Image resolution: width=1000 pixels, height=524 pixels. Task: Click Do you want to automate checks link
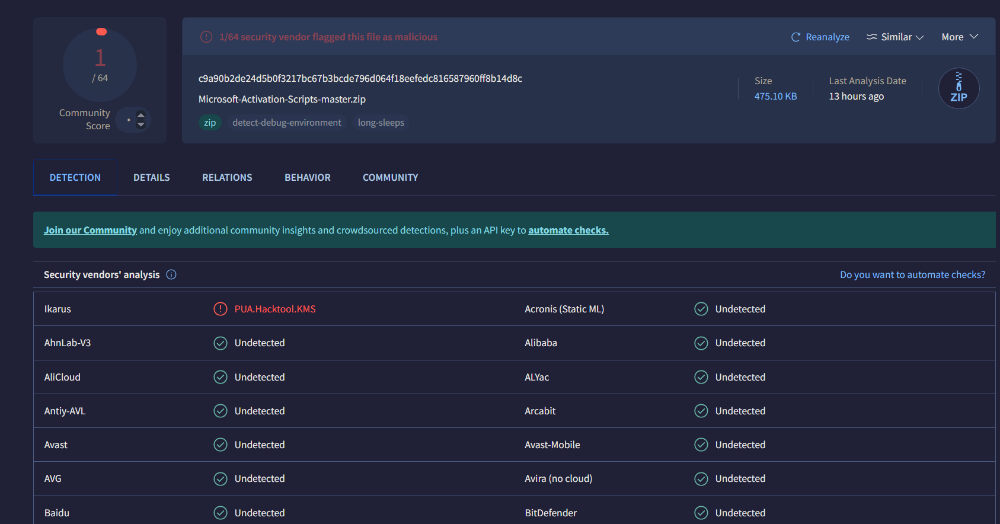(912, 275)
